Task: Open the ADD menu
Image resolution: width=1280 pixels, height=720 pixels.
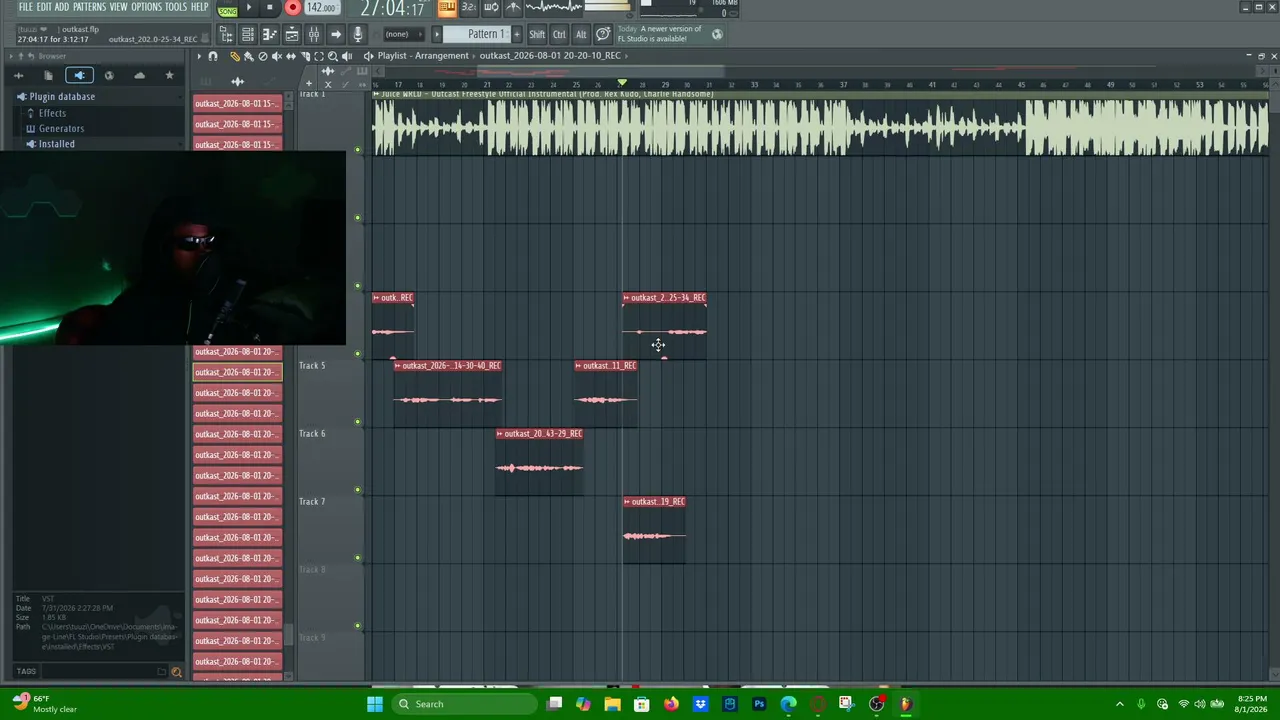Action: [62, 7]
